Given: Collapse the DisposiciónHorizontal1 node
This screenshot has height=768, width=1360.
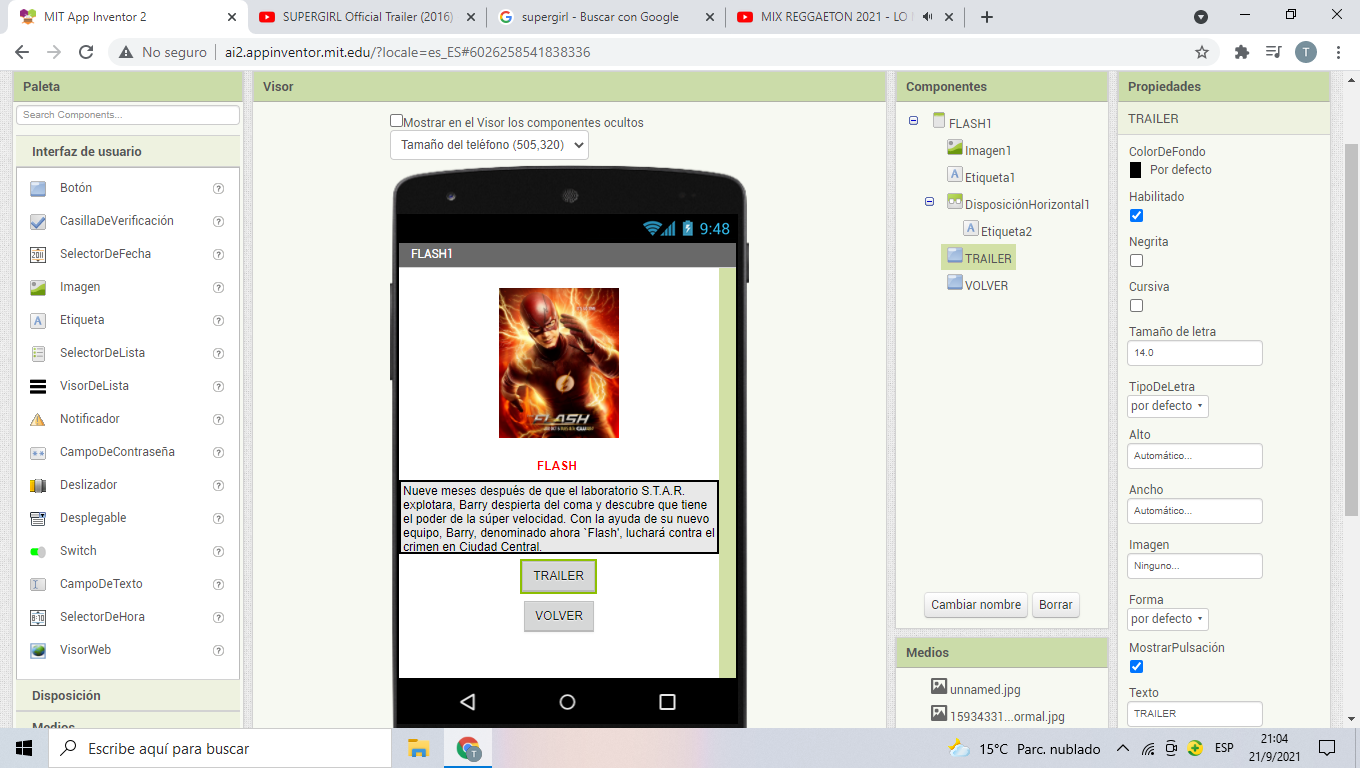Looking at the screenshot, I should click(x=930, y=202).
